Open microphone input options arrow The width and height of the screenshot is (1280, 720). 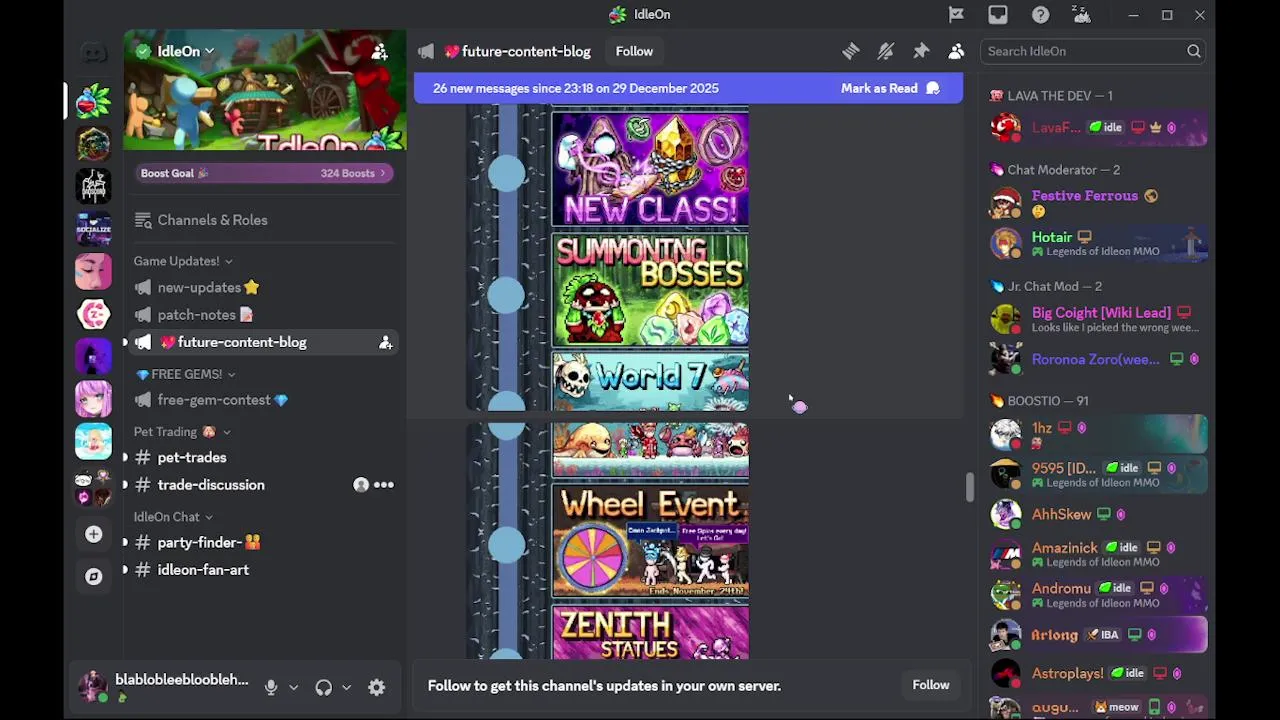[x=293, y=687]
